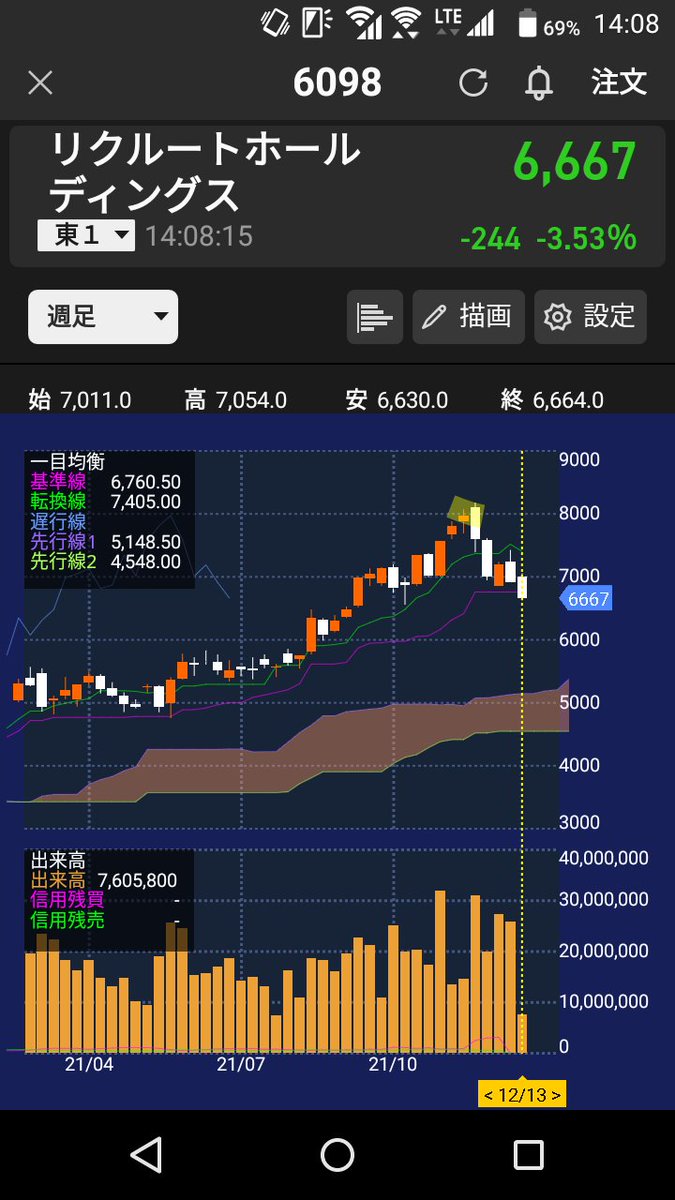This screenshot has height=1200, width=675.
Task: Tap the Android back button
Action: 147,1155
